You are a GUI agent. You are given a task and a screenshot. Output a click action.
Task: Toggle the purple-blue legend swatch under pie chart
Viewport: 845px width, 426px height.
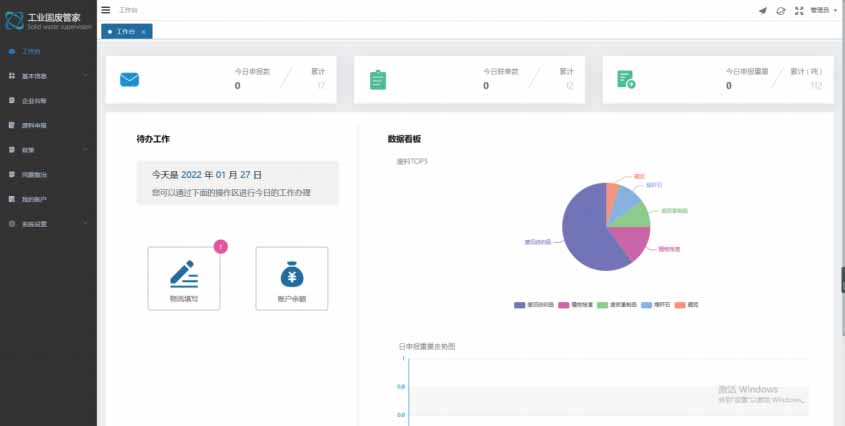pyautogui.click(x=520, y=304)
